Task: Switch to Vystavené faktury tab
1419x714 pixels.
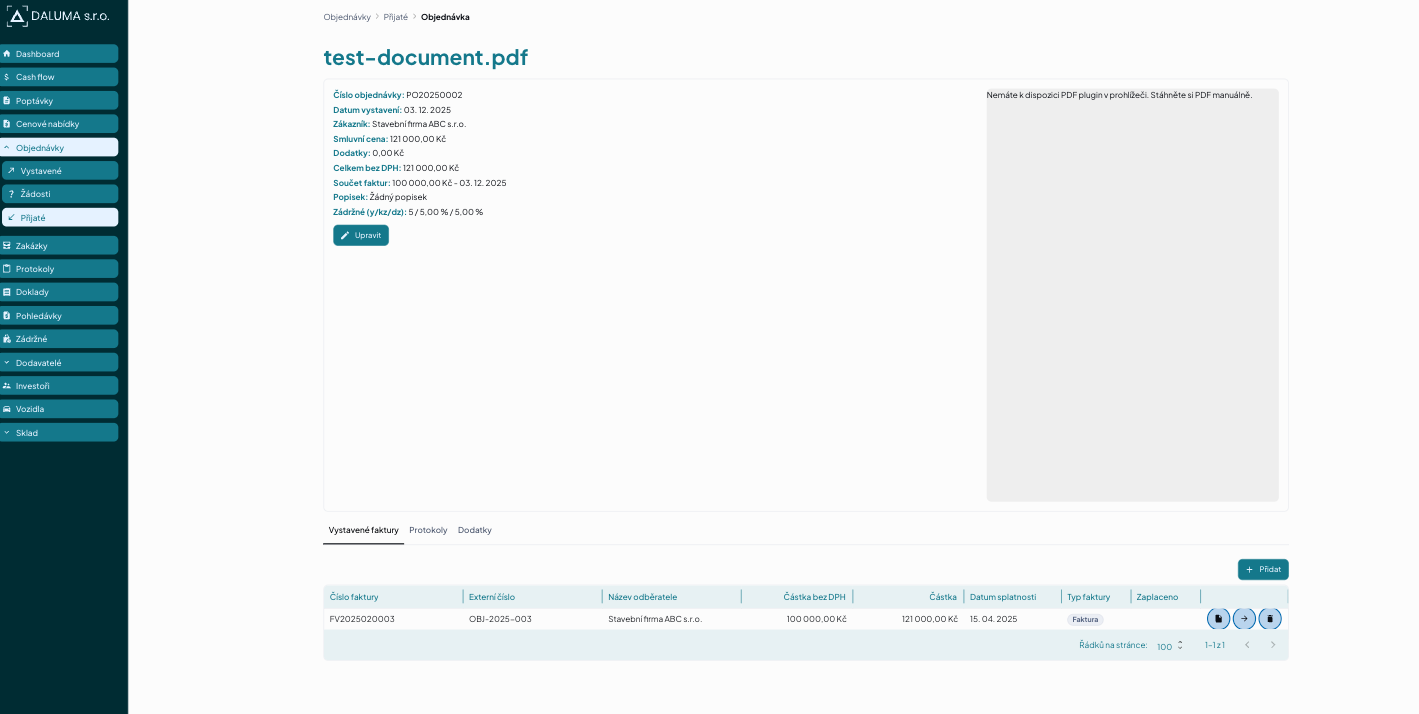Action: click(364, 530)
